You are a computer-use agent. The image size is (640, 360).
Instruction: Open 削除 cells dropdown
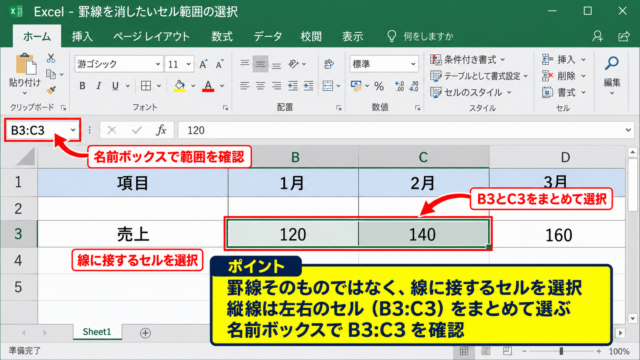click(x=564, y=76)
